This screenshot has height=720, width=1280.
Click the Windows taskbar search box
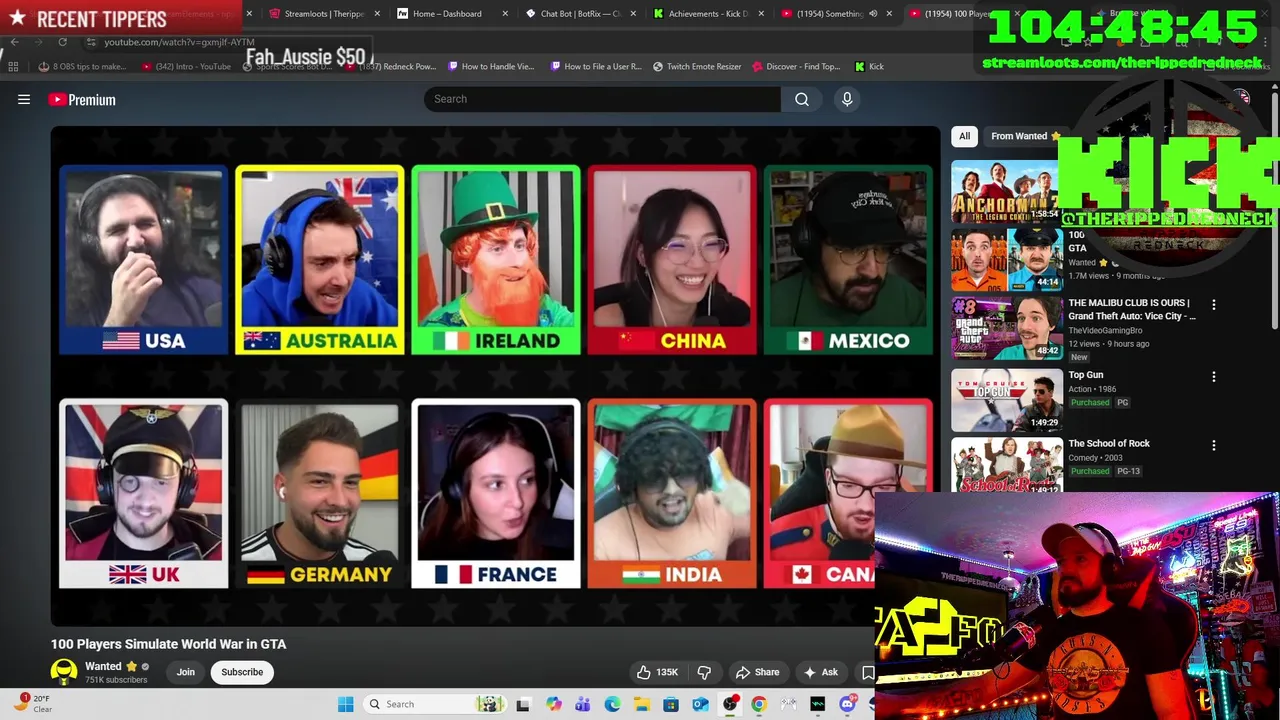pos(434,704)
